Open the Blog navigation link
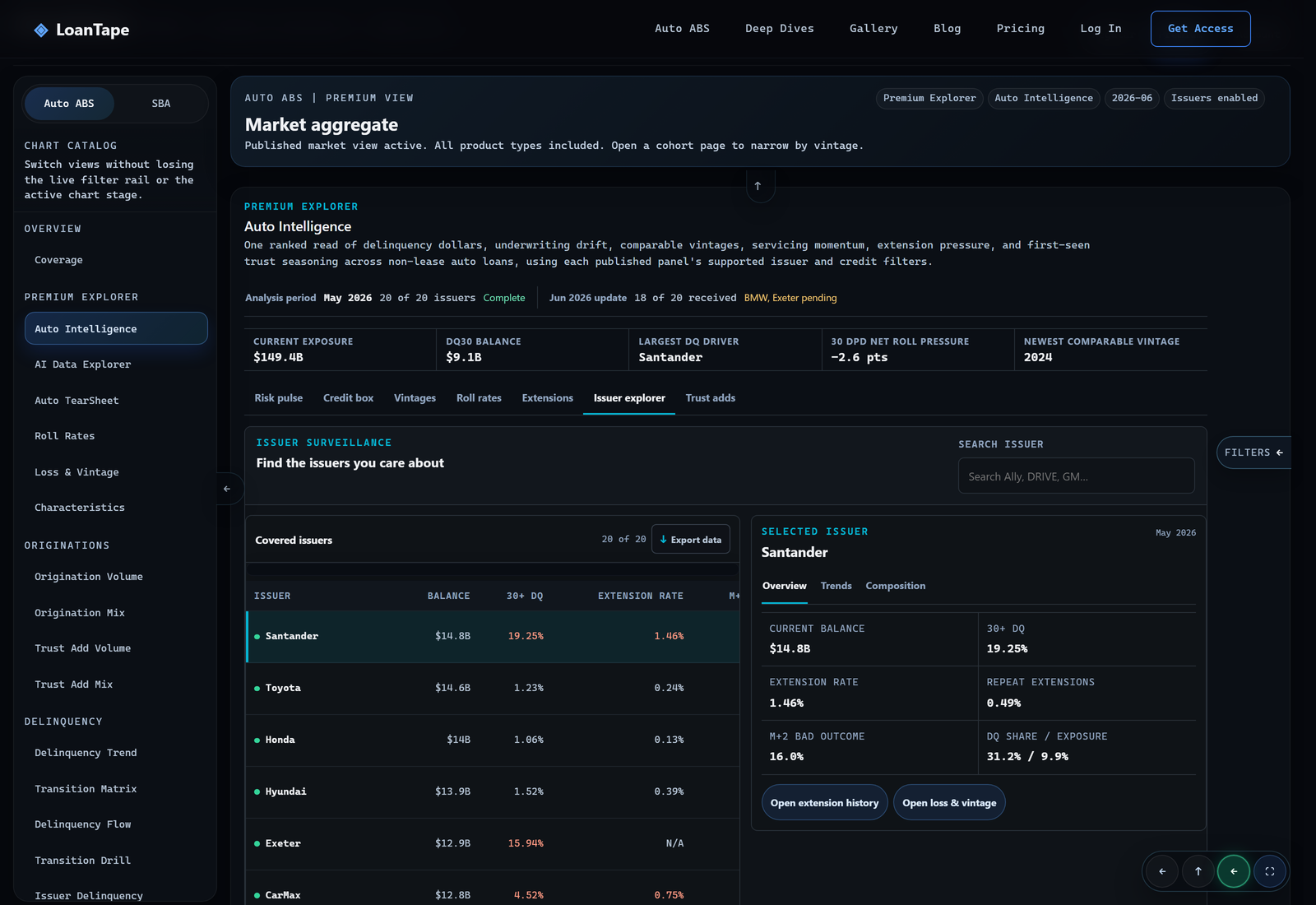The width and height of the screenshot is (1316, 905). click(x=947, y=29)
